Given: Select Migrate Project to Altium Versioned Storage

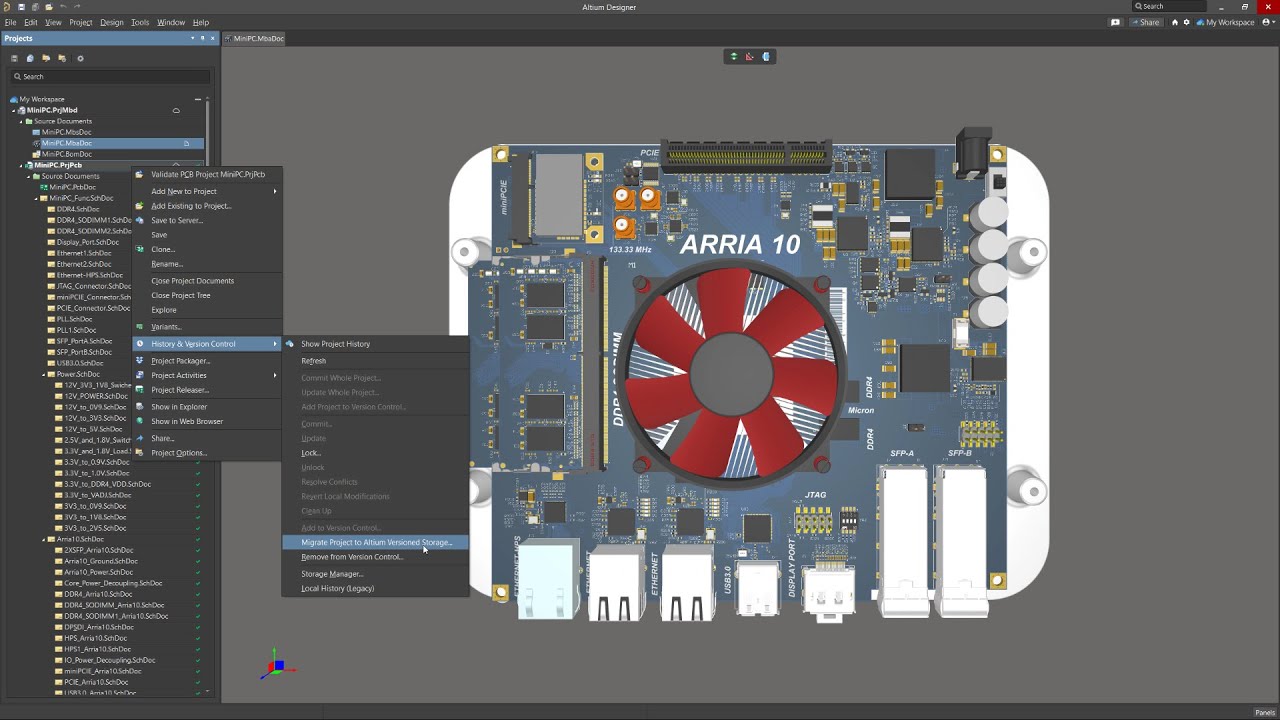Looking at the screenshot, I should (x=376, y=542).
